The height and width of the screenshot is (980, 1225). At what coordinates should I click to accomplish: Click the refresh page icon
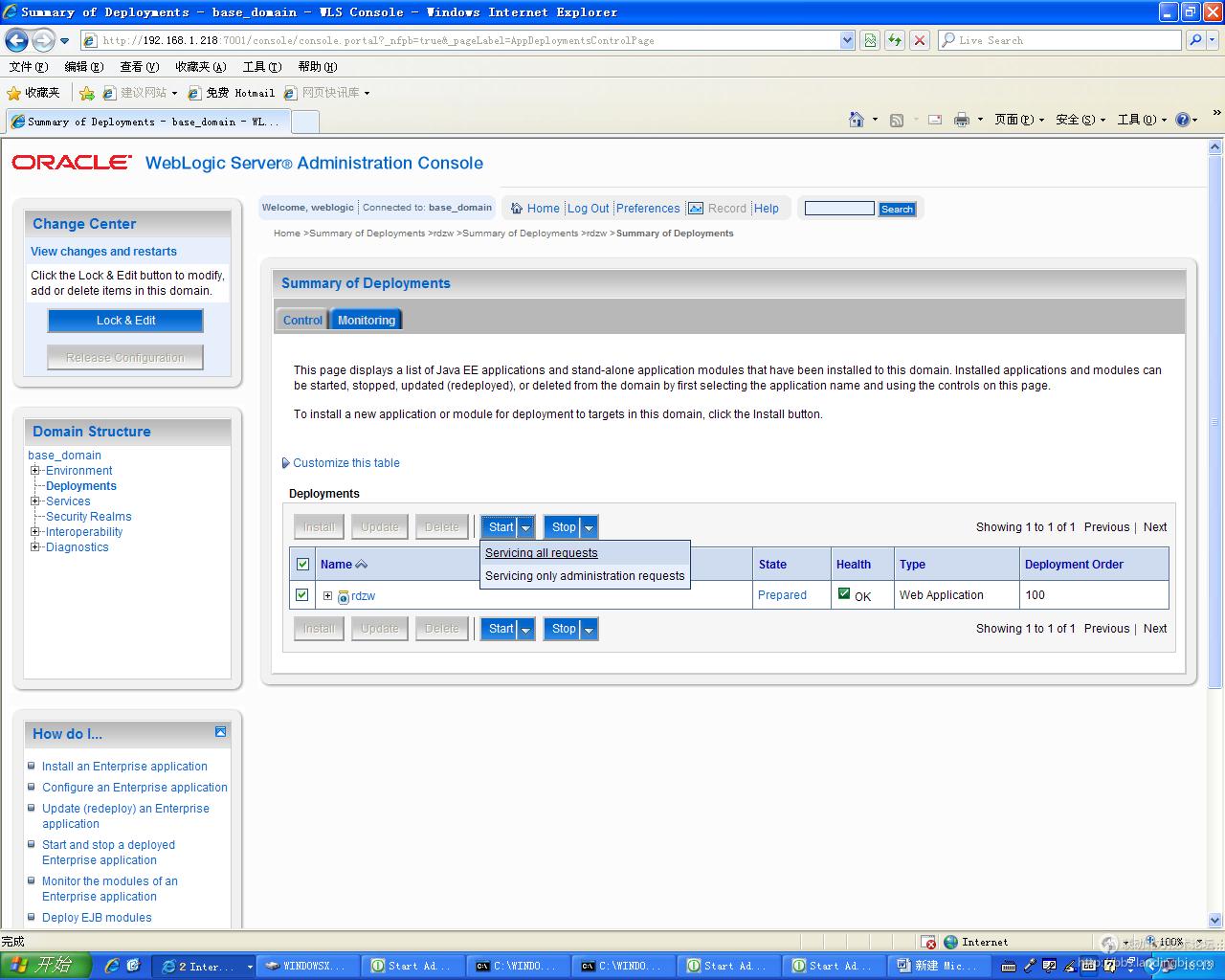(x=895, y=40)
